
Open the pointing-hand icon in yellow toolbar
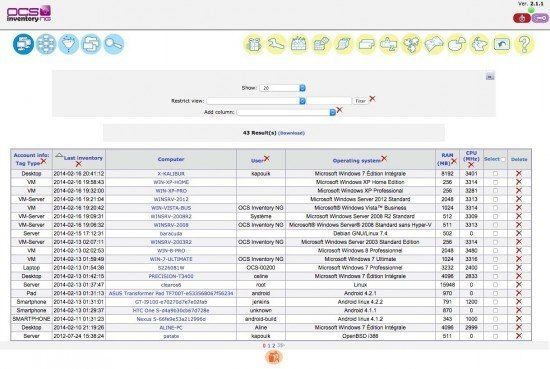pos(479,44)
